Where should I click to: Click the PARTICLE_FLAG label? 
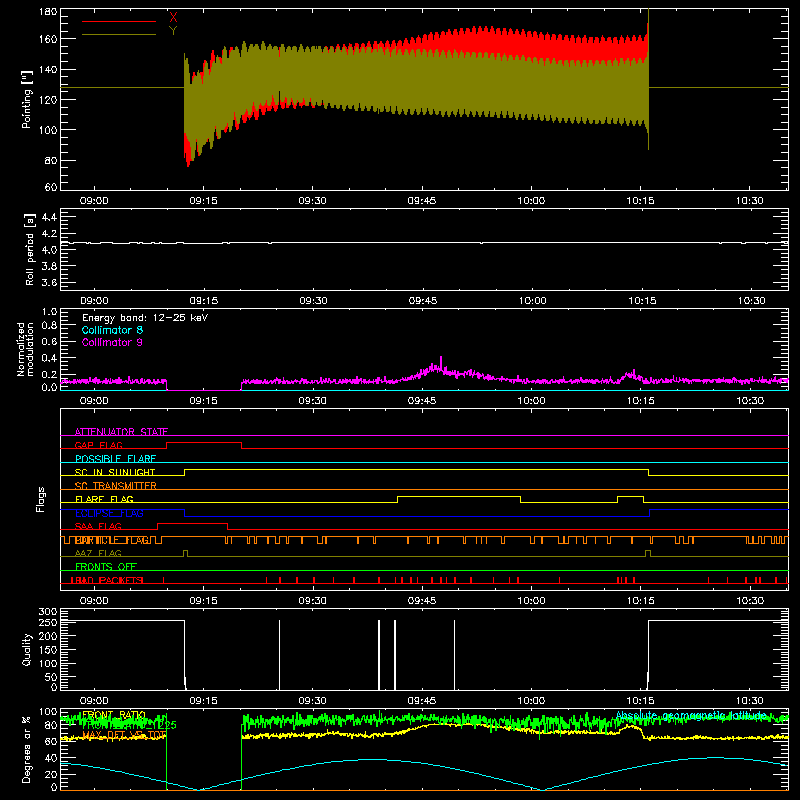112,540
